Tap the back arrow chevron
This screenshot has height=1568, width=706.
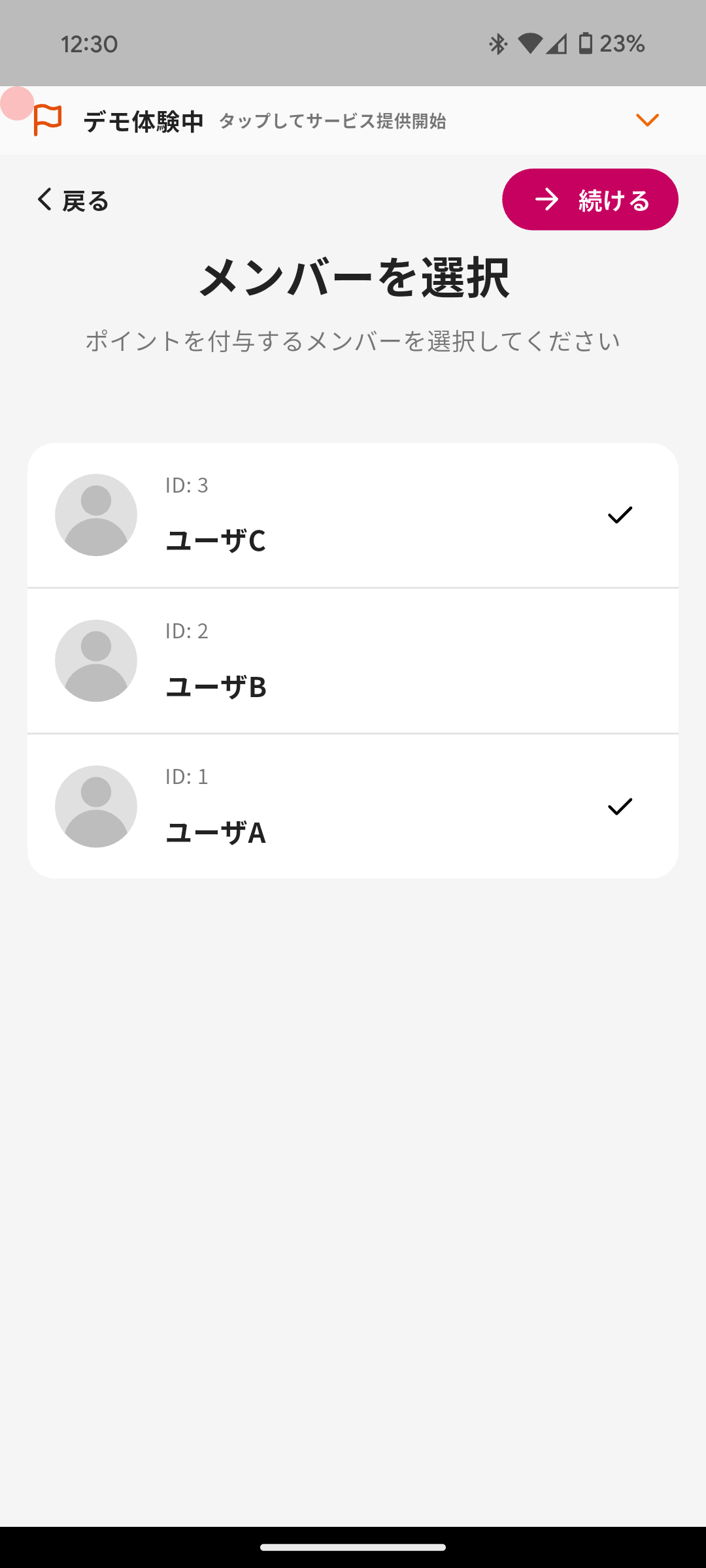[44, 199]
